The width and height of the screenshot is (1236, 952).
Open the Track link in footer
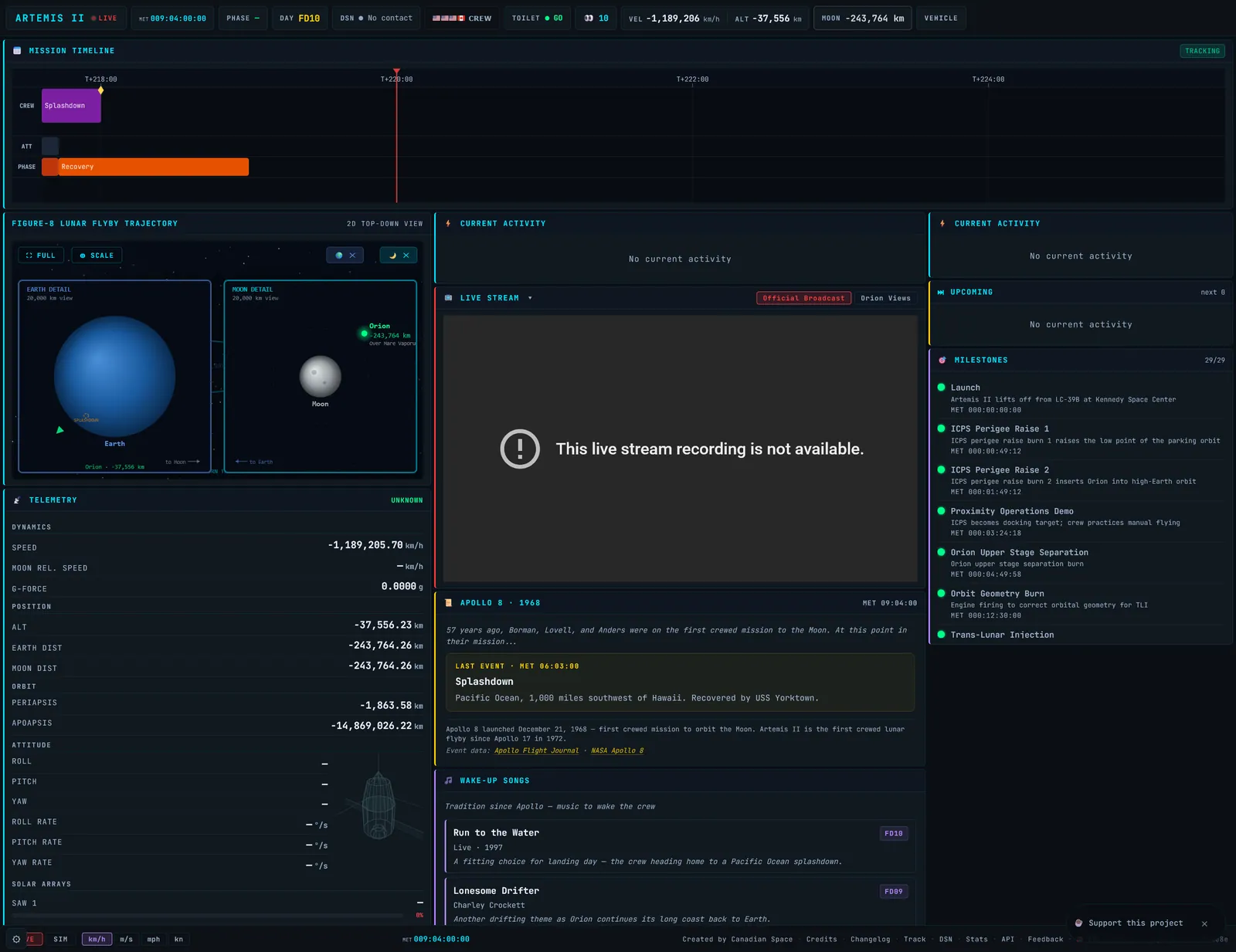click(915, 939)
